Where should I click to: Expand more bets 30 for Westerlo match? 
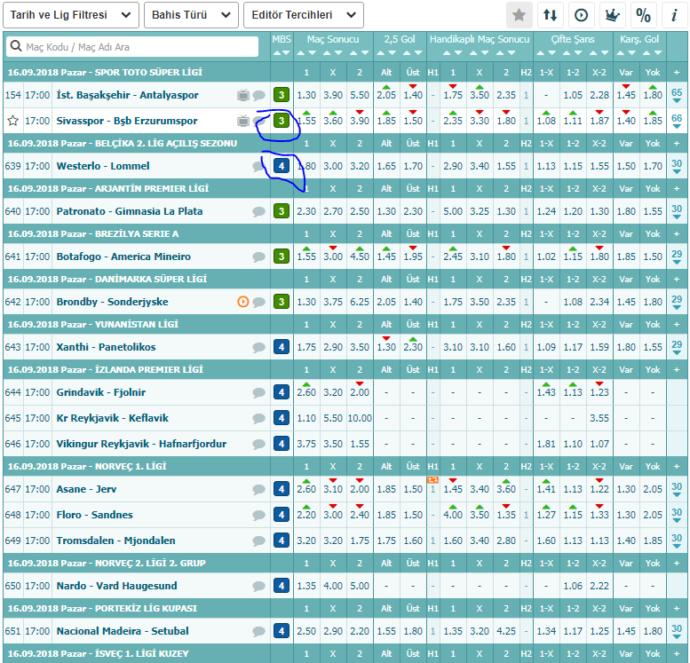point(676,166)
